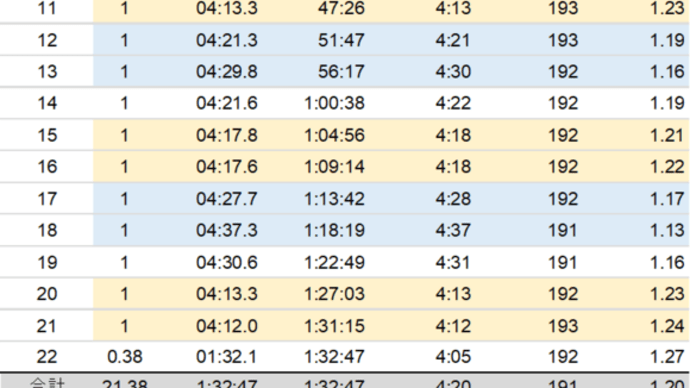690x388 pixels.
Task: Click lap 16 split time 04:17.6
Action: point(227,167)
